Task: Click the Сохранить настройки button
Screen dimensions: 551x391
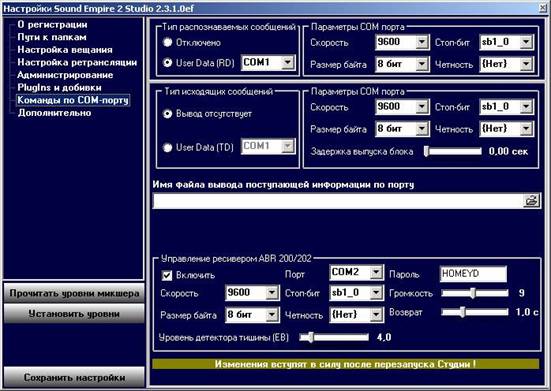Action: point(74,378)
